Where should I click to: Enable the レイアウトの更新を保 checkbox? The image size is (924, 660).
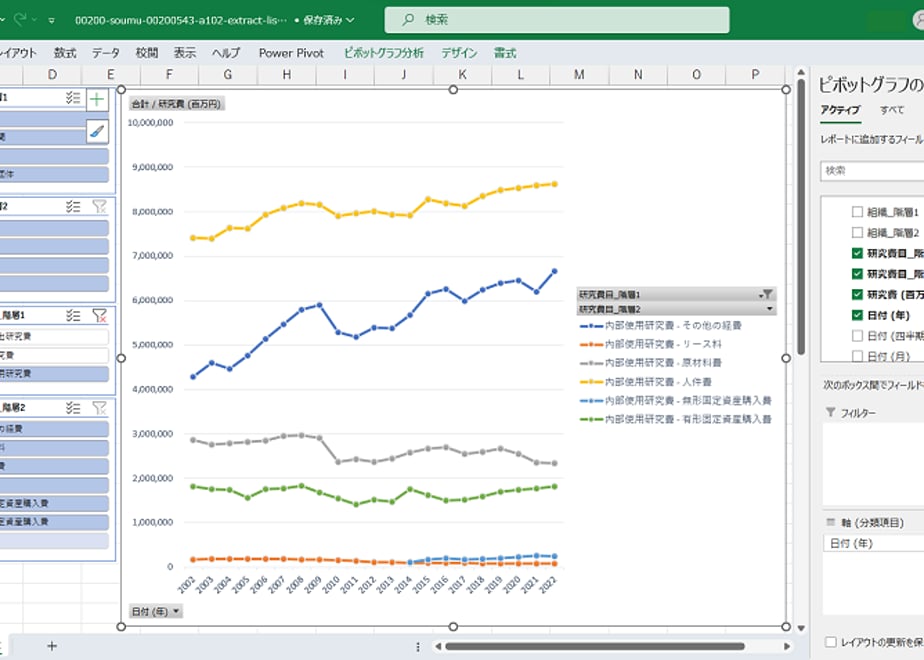[x=831, y=642]
